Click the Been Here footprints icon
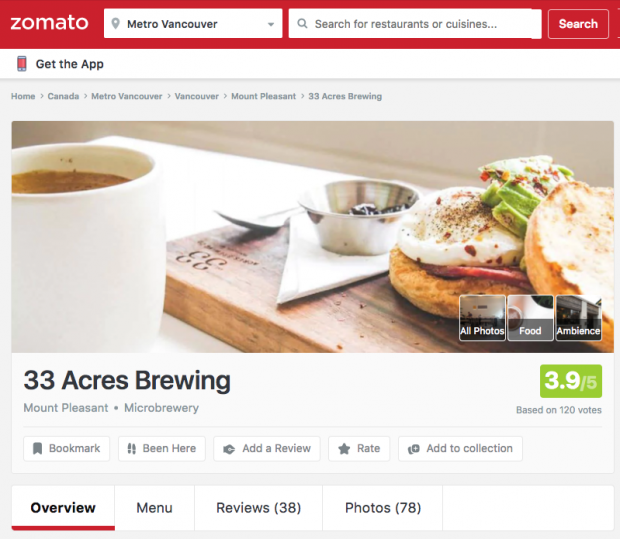Viewport: 620px width, 539px height. coord(132,448)
